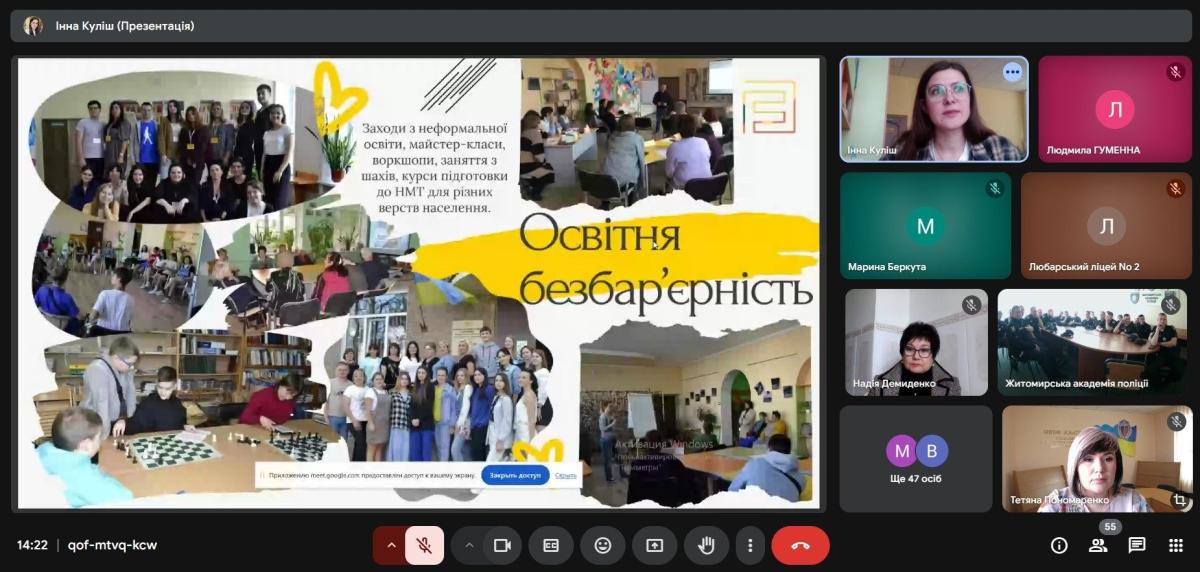
Task: Click the crop icon on Тетяна Пономаренко tile
Action: click(x=1179, y=499)
